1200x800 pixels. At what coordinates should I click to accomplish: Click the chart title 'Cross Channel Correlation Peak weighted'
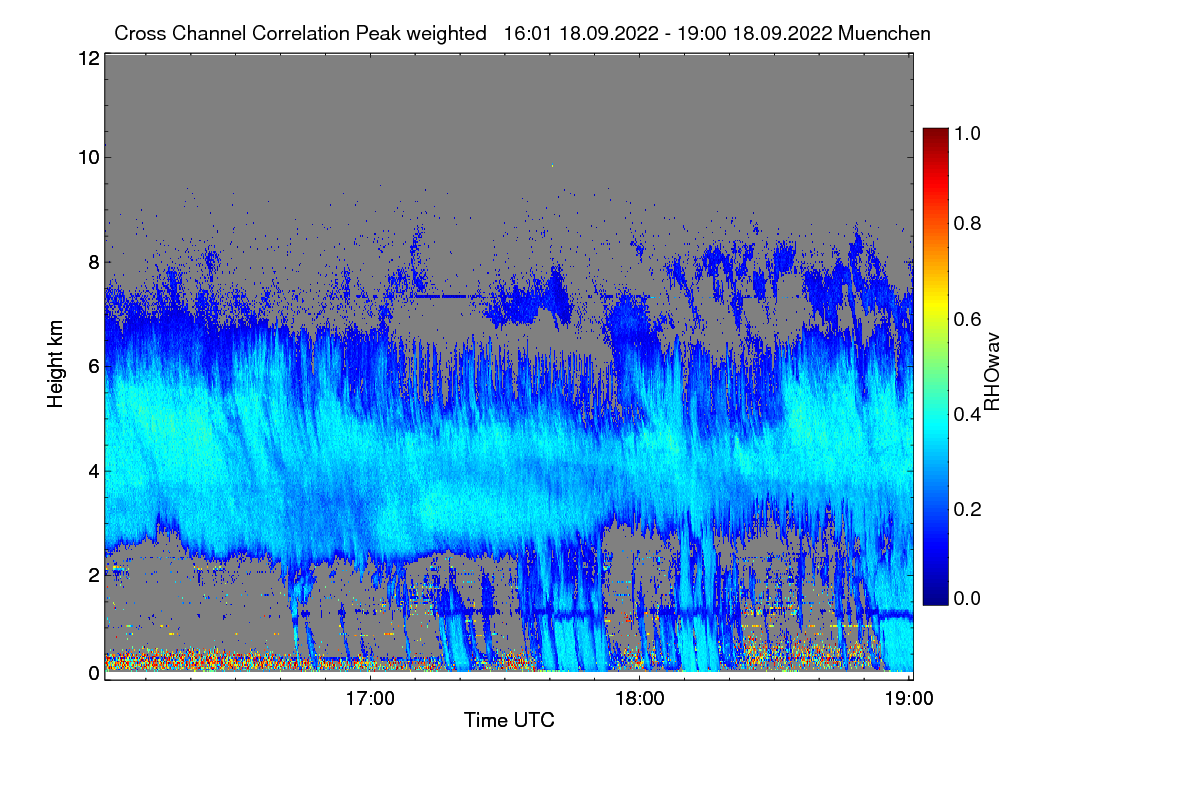[x=300, y=33]
